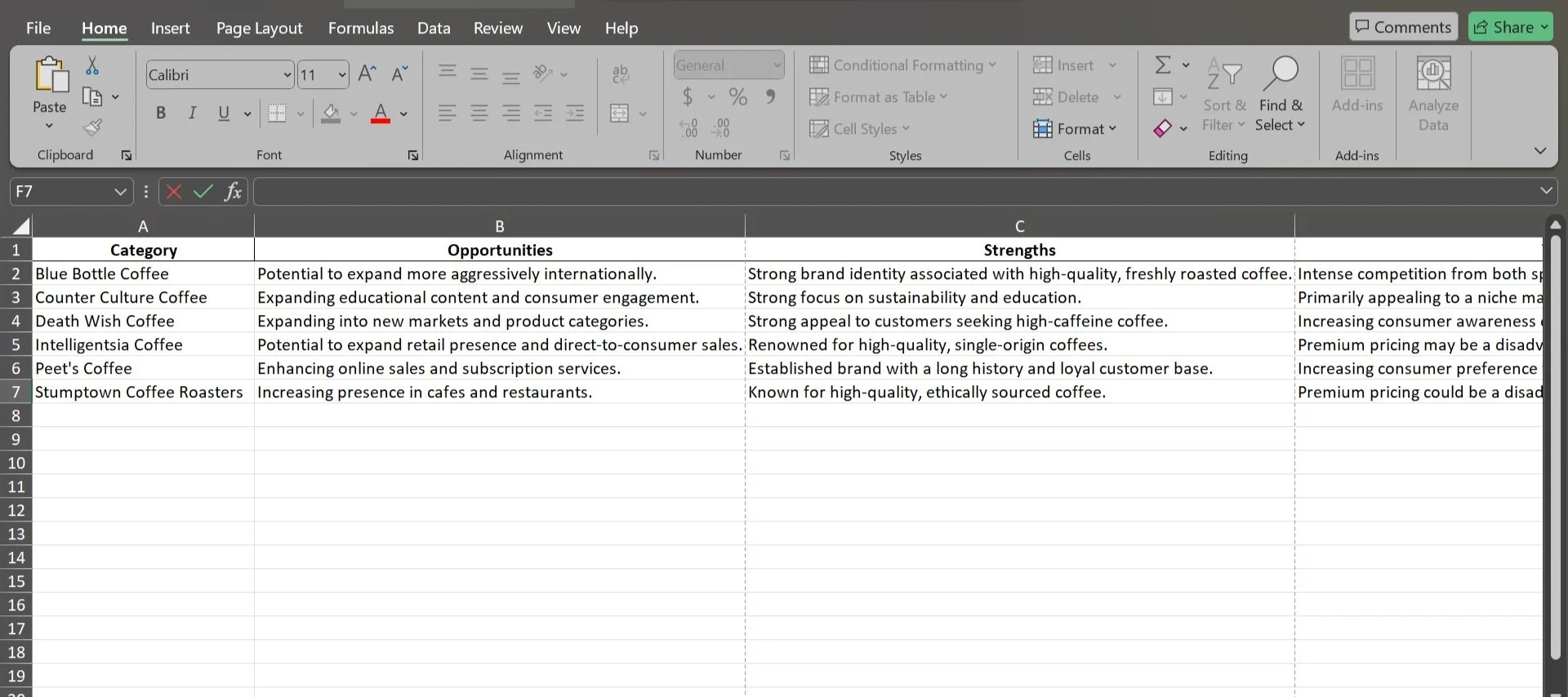
Task: Switch to the Formulas tab
Action: pyautogui.click(x=361, y=28)
